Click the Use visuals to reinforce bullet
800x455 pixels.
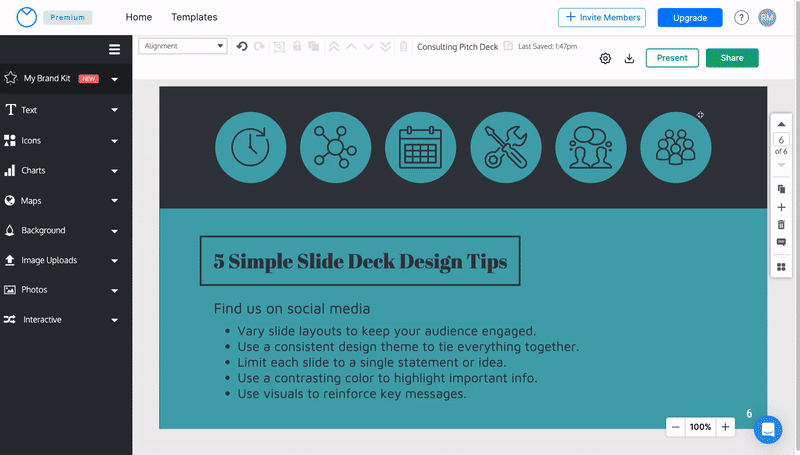(x=352, y=394)
